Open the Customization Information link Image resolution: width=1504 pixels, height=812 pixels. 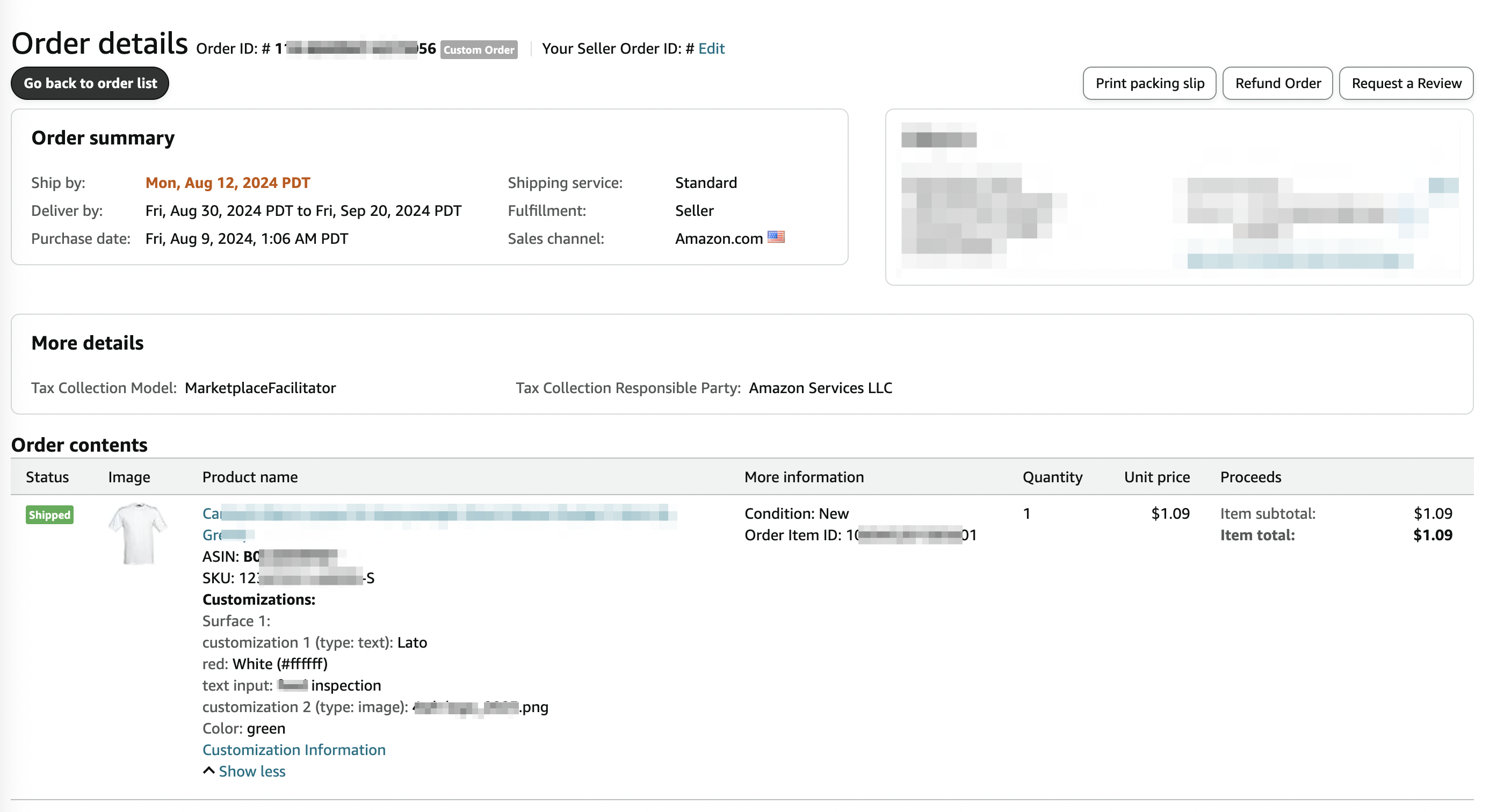294,750
